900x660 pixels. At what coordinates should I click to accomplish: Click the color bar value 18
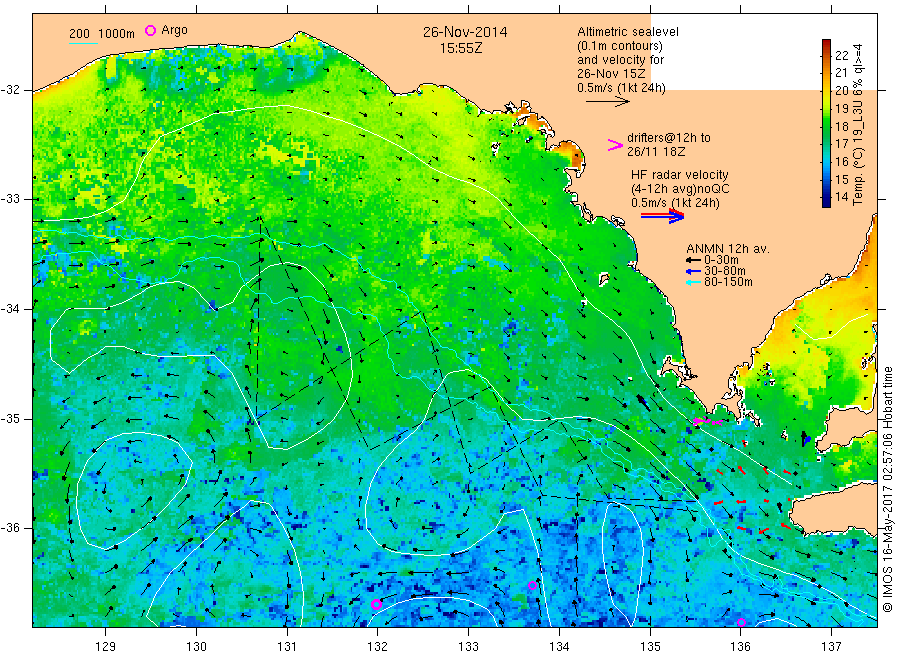pos(841,126)
